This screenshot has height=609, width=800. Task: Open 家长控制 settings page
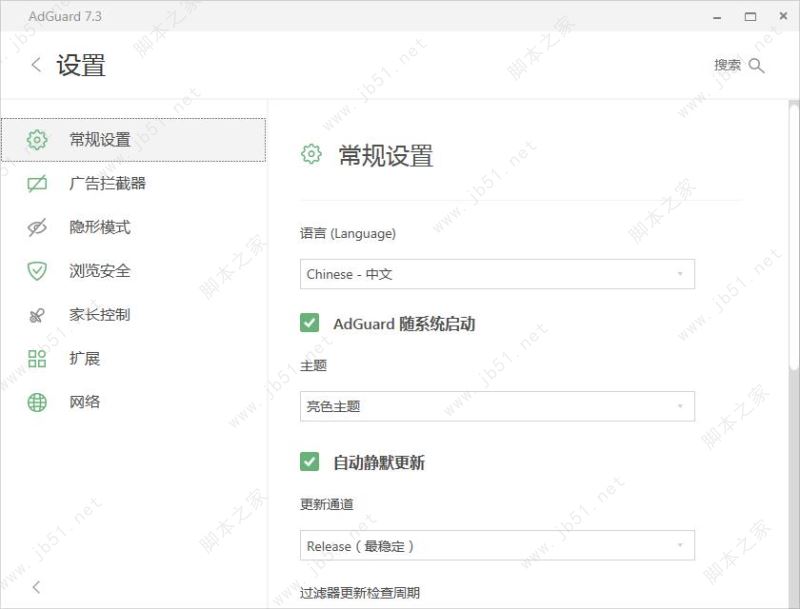(134, 315)
